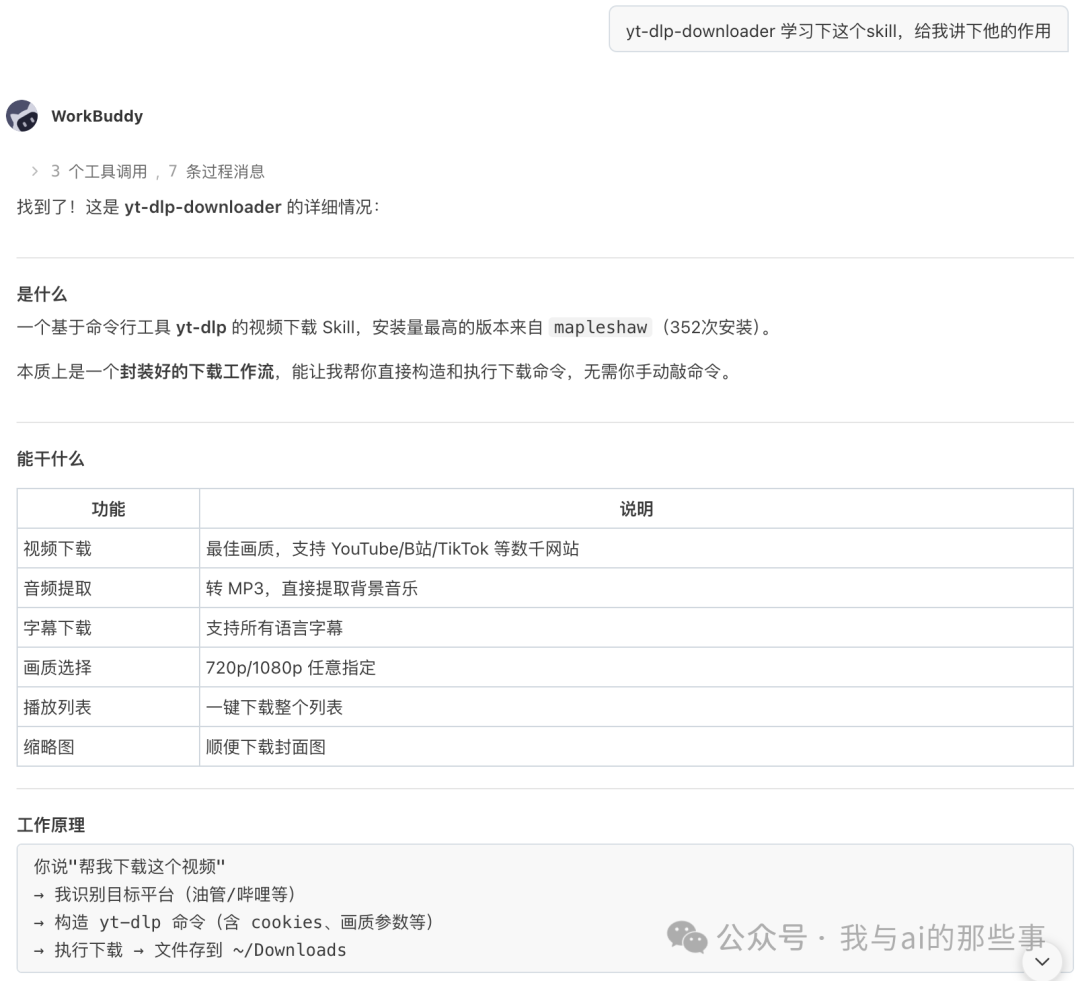Click the code line 我识别目标平台

[165, 894]
